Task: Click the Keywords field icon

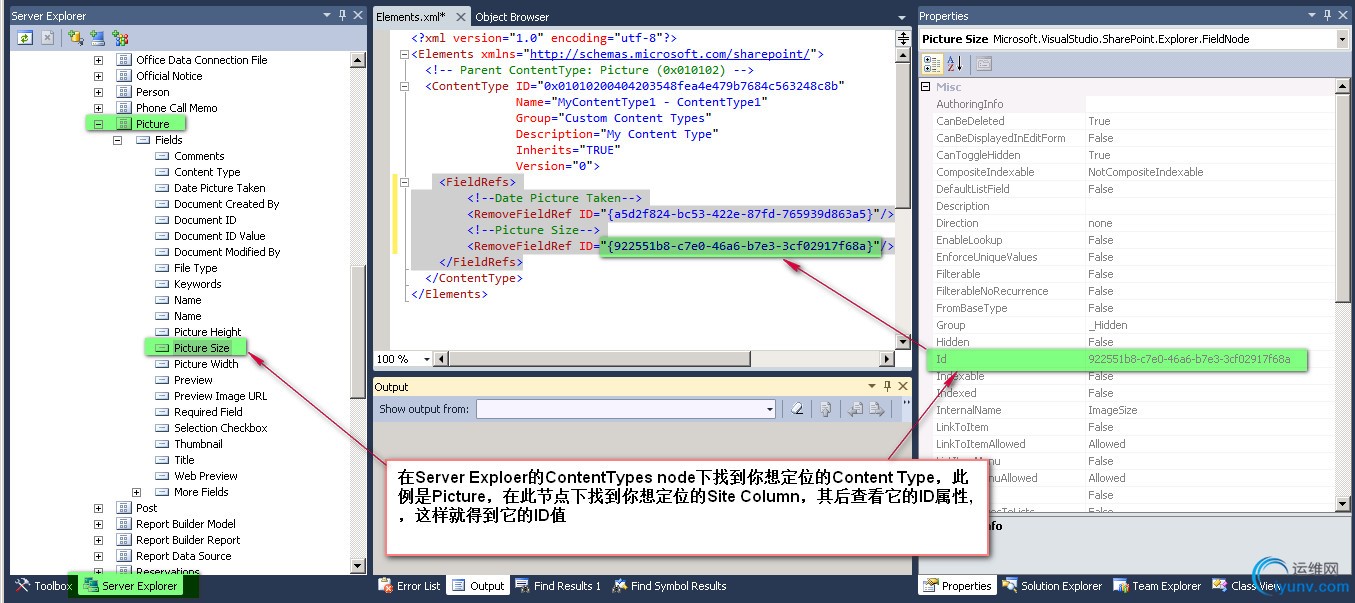Action: tap(162, 284)
